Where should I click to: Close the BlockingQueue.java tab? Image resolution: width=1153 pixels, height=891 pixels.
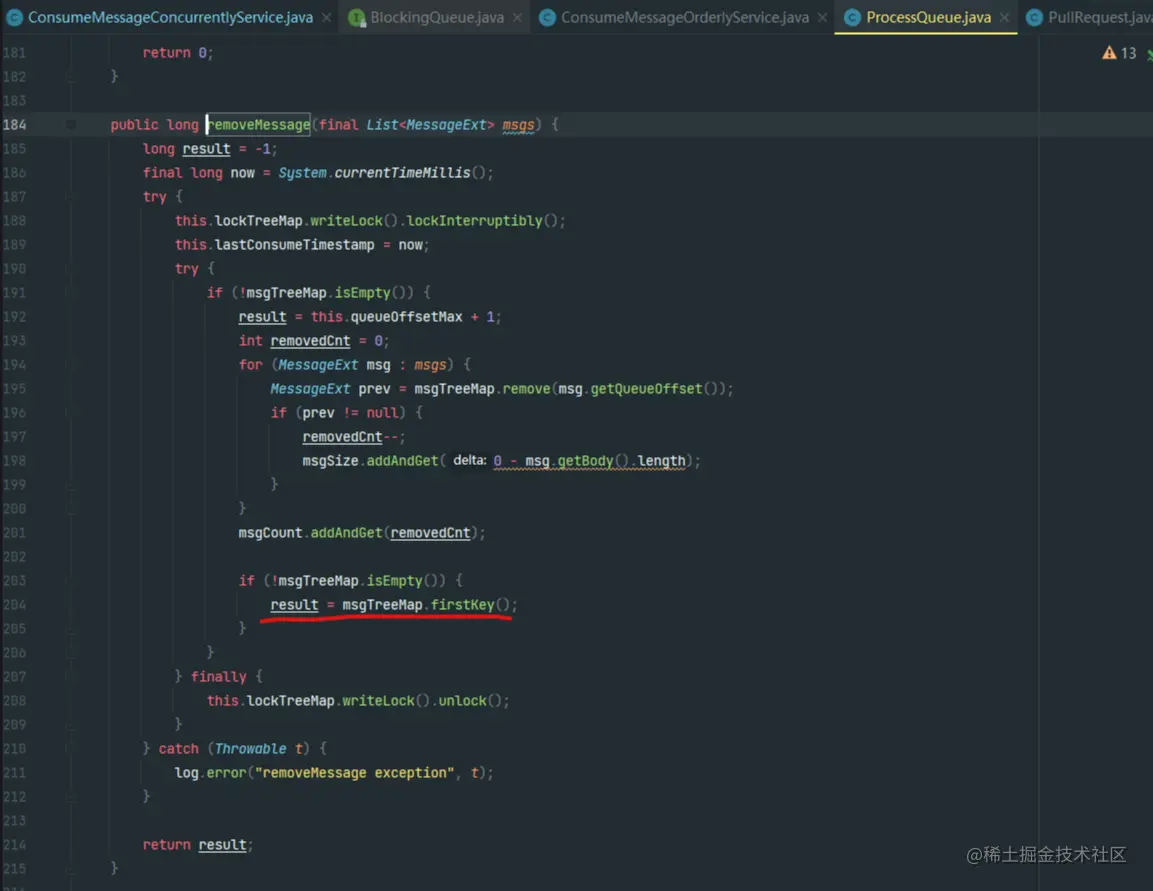pos(518,18)
